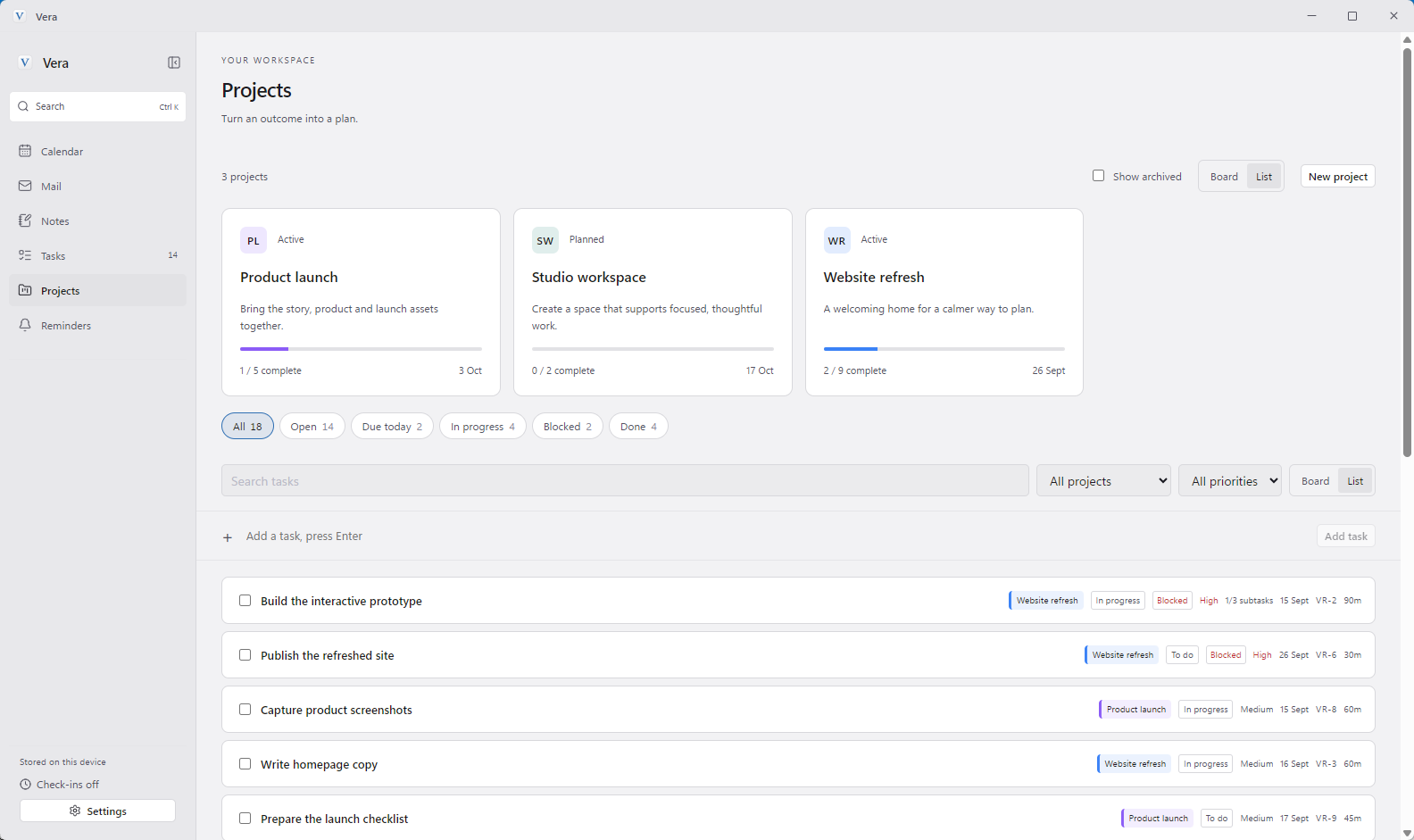Click the To do tag on Prepare launch checklist
The height and width of the screenshot is (840, 1414).
1217,819
